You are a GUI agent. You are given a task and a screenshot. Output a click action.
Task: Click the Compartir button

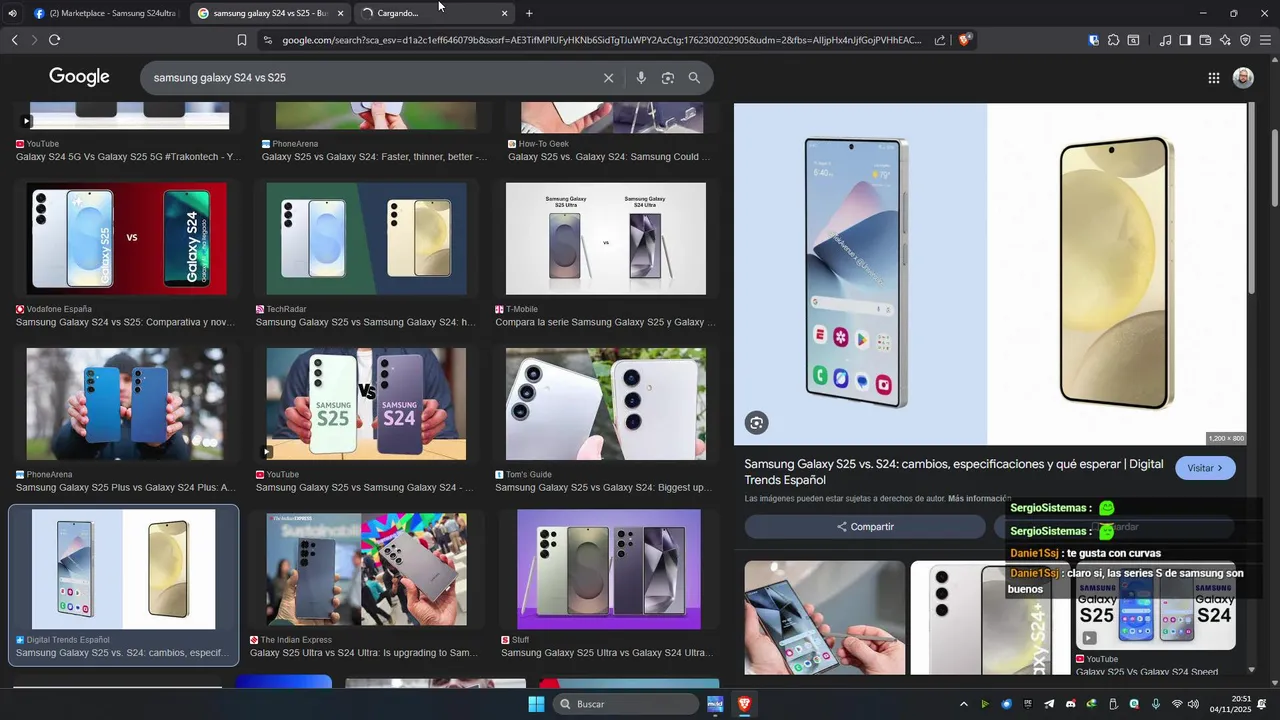[x=865, y=527]
